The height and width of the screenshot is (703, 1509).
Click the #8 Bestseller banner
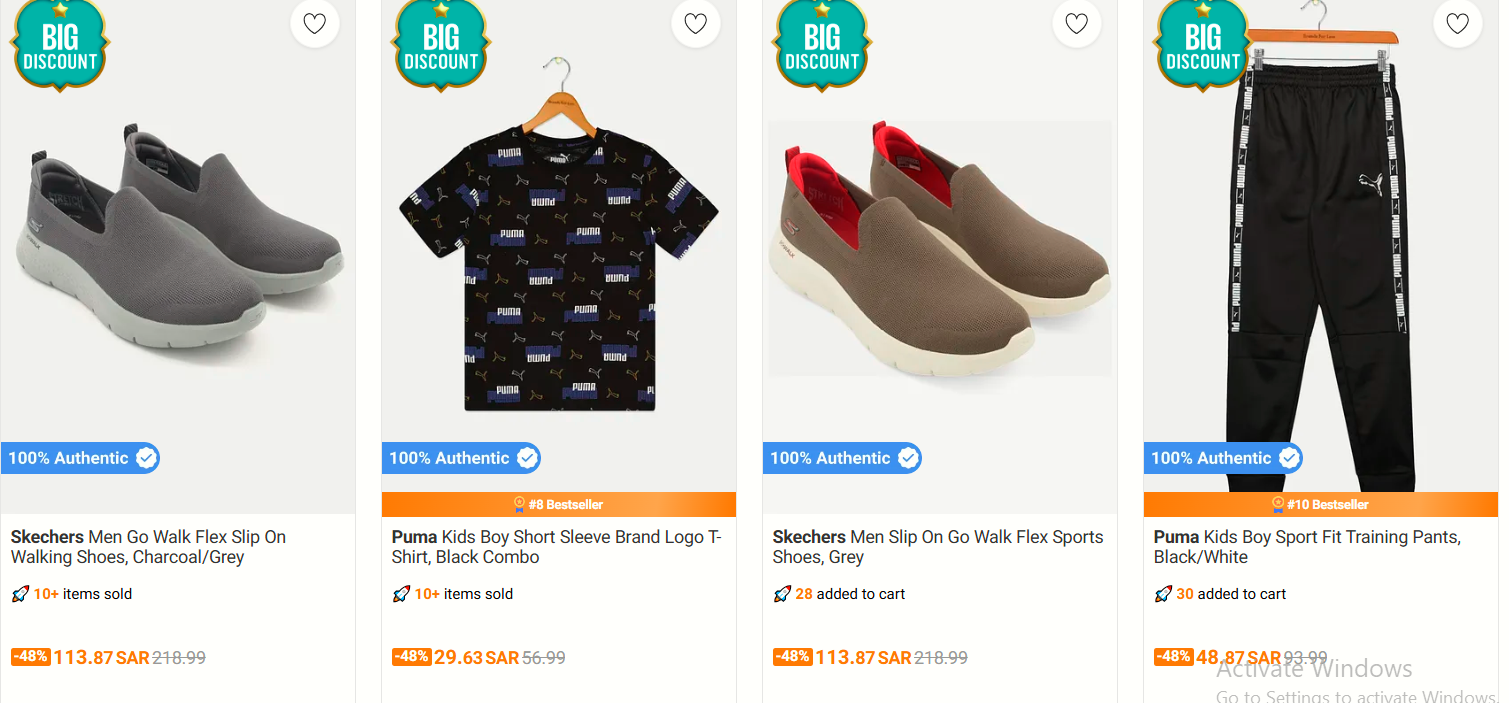[559, 504]
